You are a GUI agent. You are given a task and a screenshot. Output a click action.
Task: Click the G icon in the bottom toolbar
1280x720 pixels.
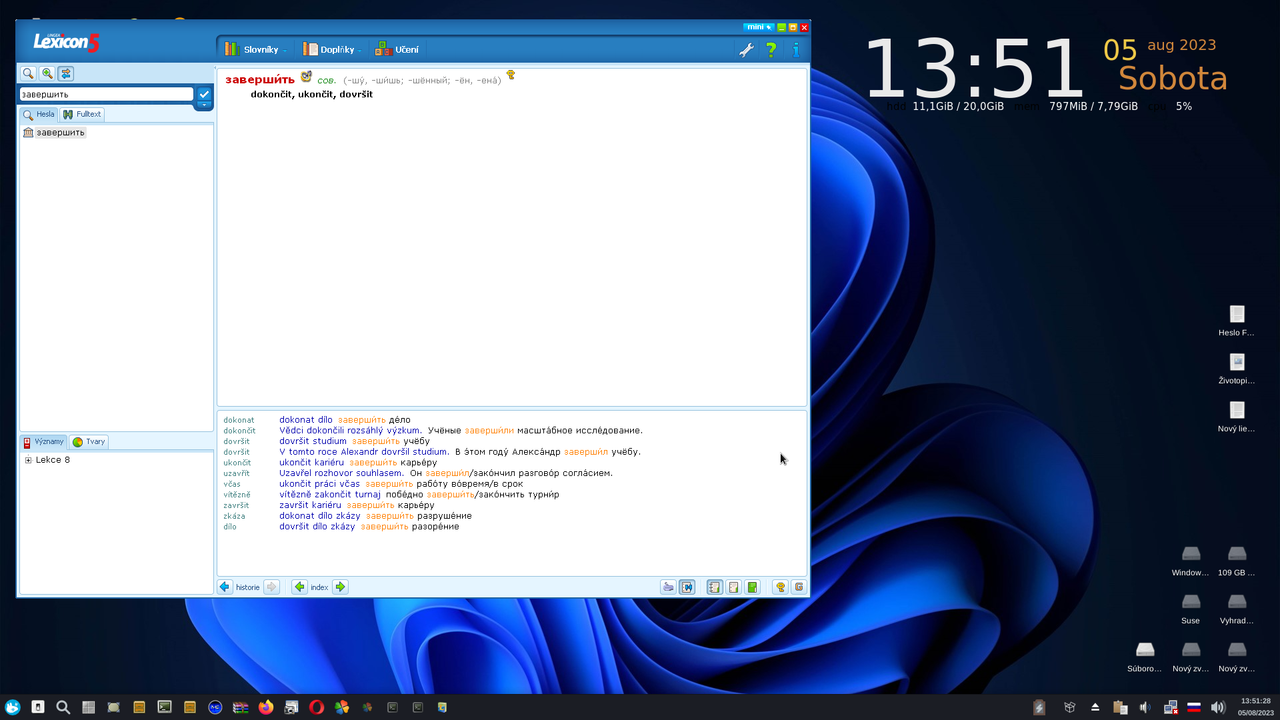(x=798, y=587)
